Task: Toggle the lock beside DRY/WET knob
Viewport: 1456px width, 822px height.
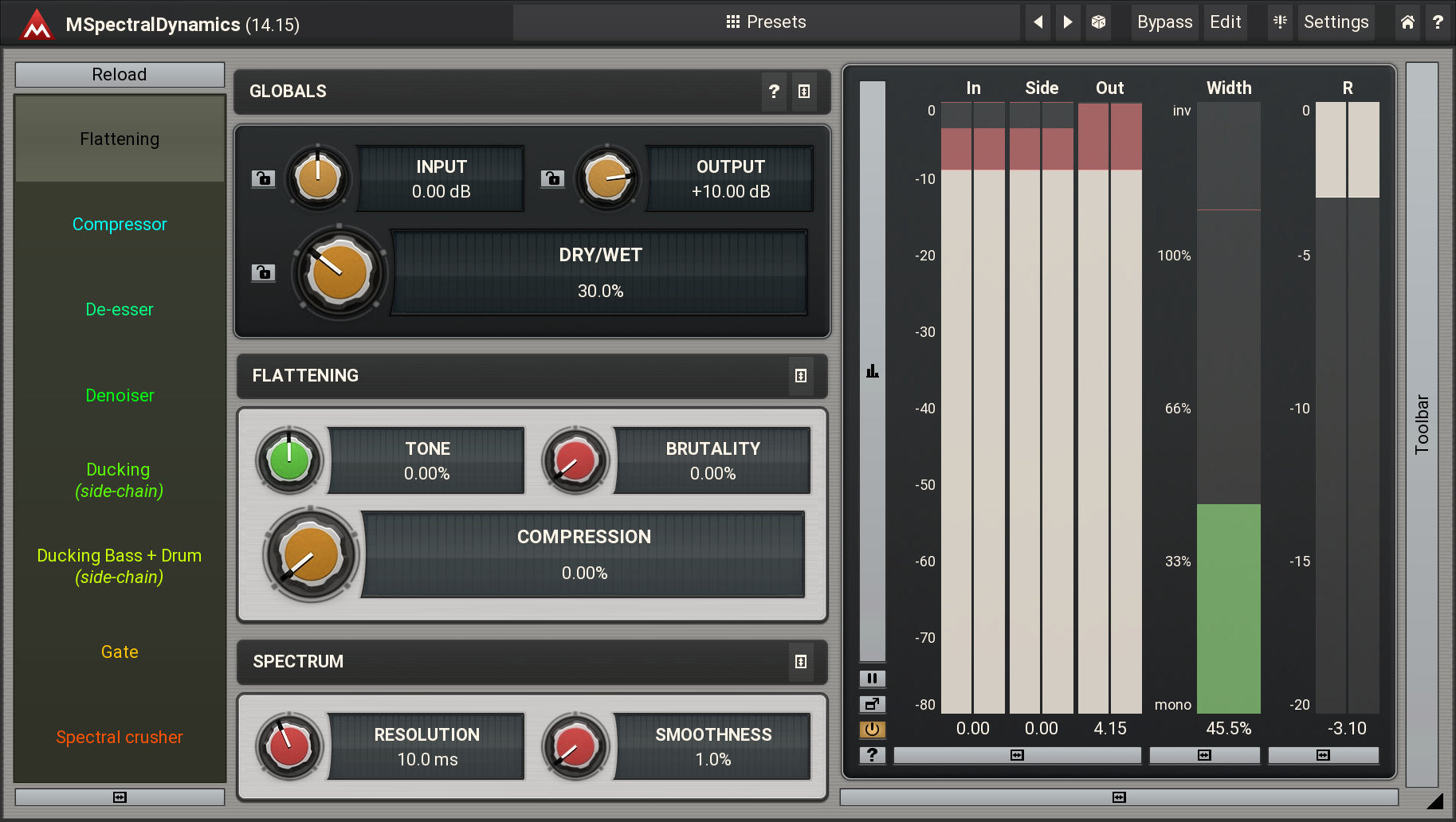Action: coord(263,272)
